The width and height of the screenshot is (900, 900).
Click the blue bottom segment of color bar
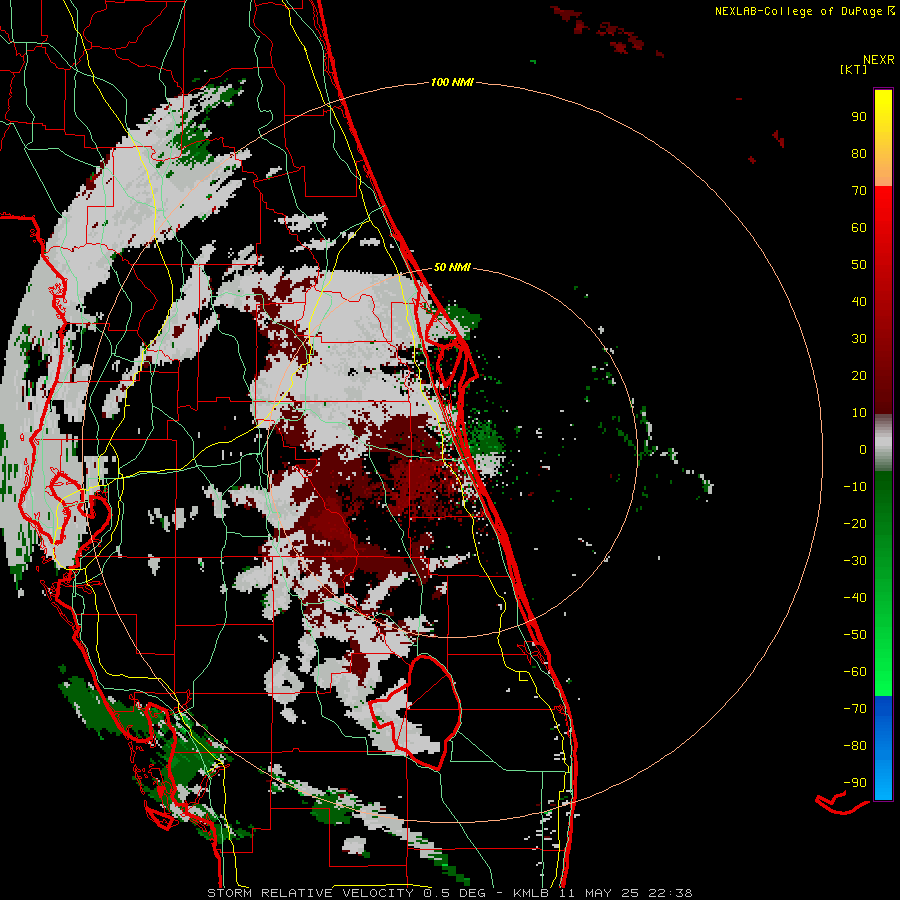(883, 747)
